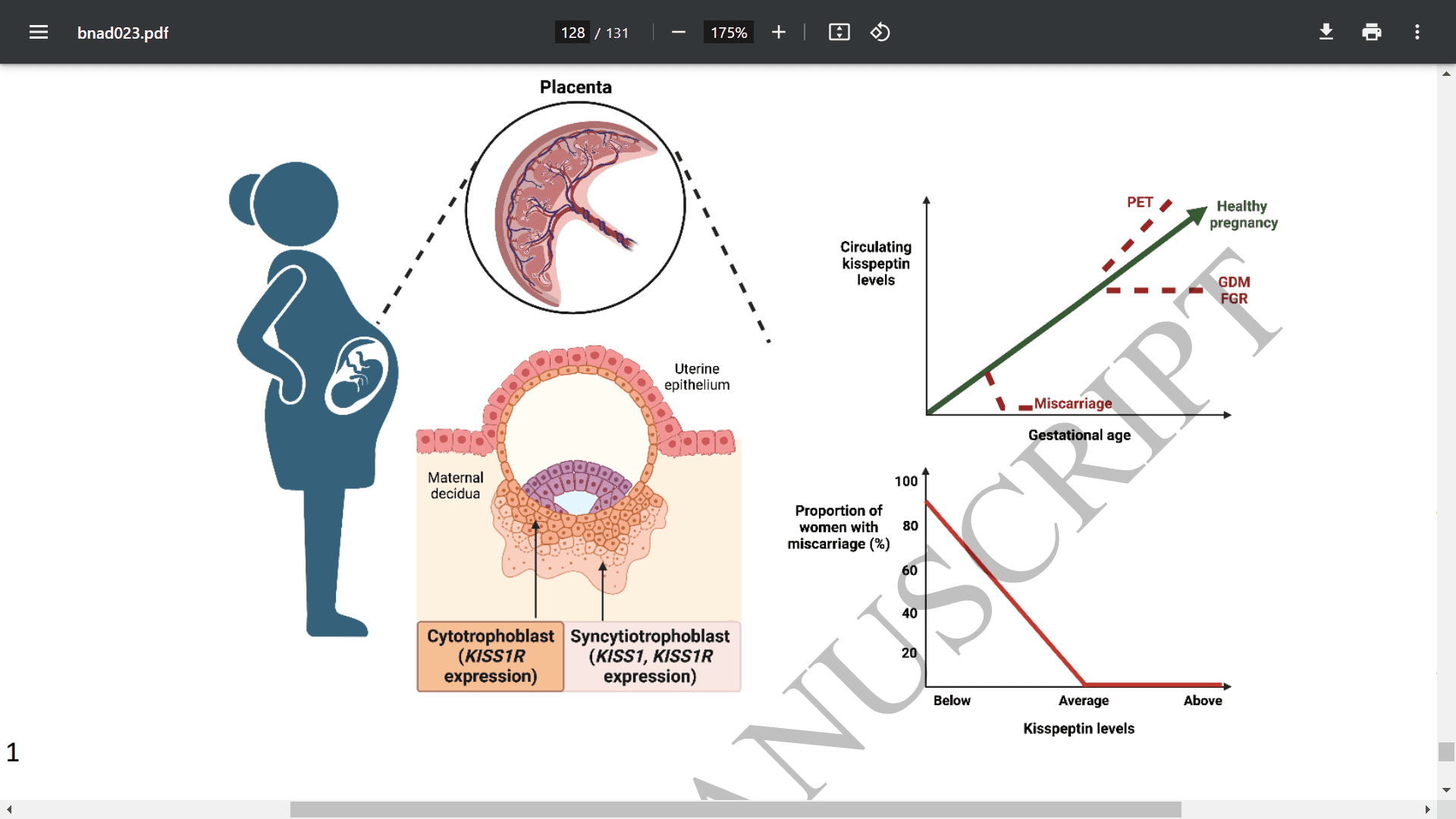Click the '100' y-axis tick value

click(906, 482)
